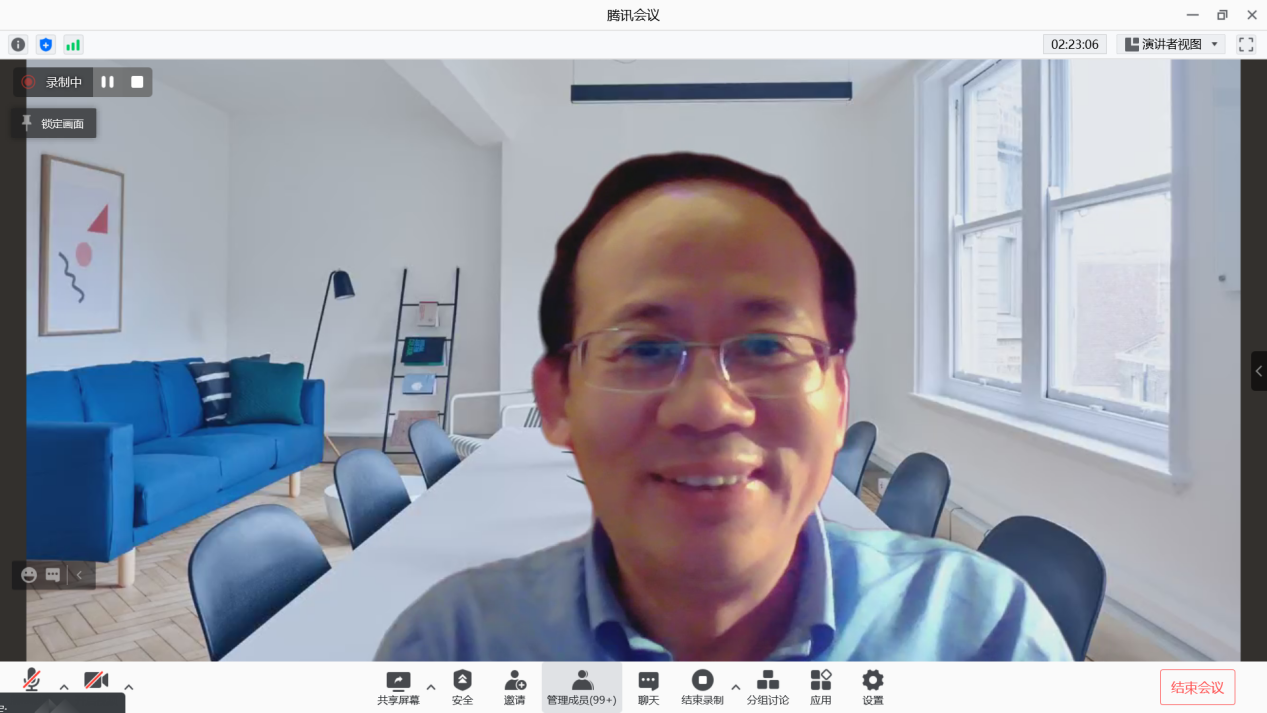Expand the right side panel arrow
The width and height of the screenshot is (1267, 713).
(1258, 371)
